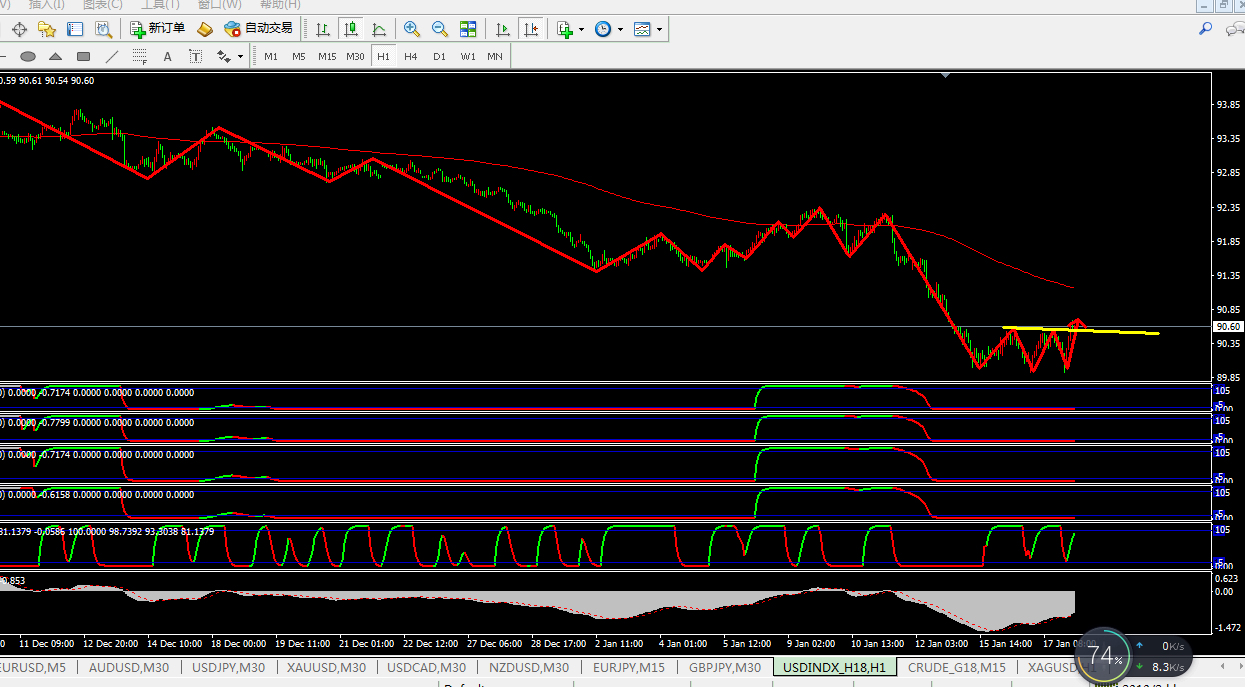Screen dimensions: 1245x687
Task: Select the triangle drawing tool
Action: click(x=56, y=56)
